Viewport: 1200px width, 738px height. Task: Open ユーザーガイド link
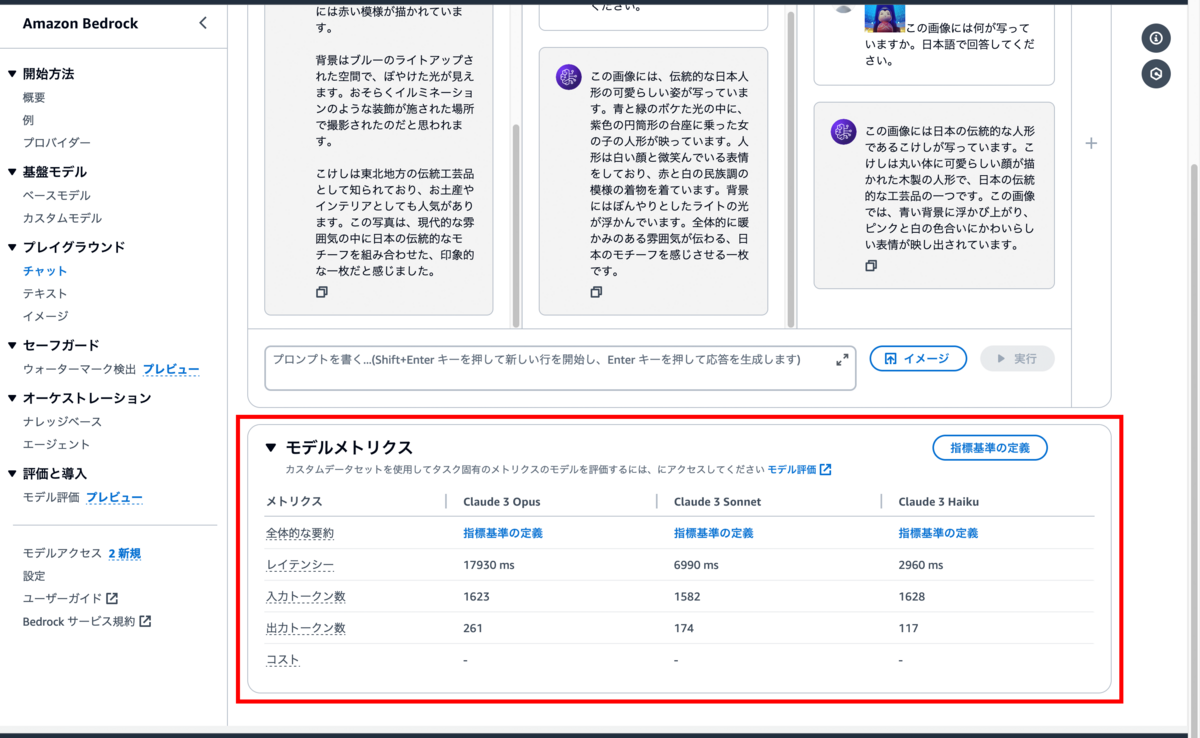coord(62,598)
